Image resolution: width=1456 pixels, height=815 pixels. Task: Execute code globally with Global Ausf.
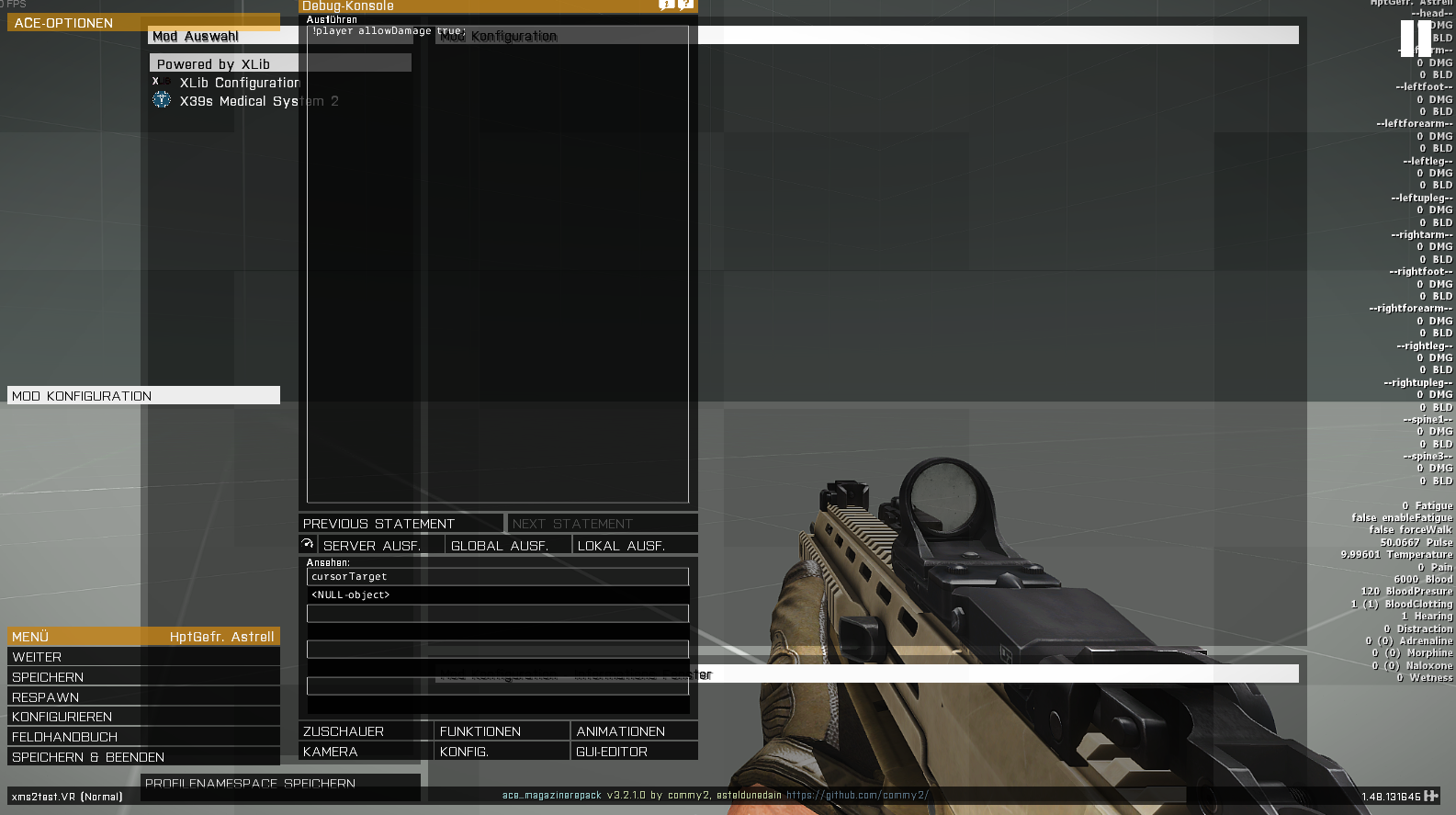pos(508,546)
